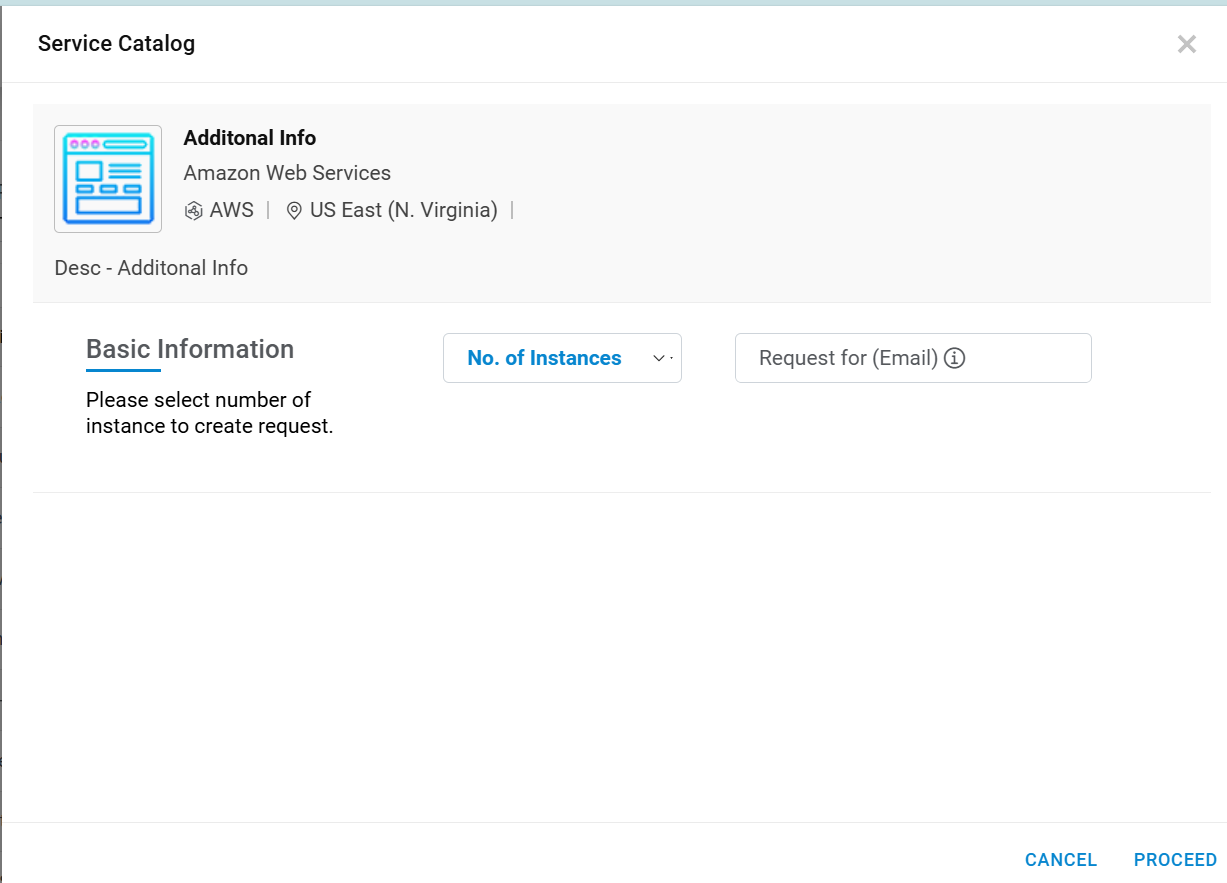Click blue underline beneath Basic Information

click(123, 370)
